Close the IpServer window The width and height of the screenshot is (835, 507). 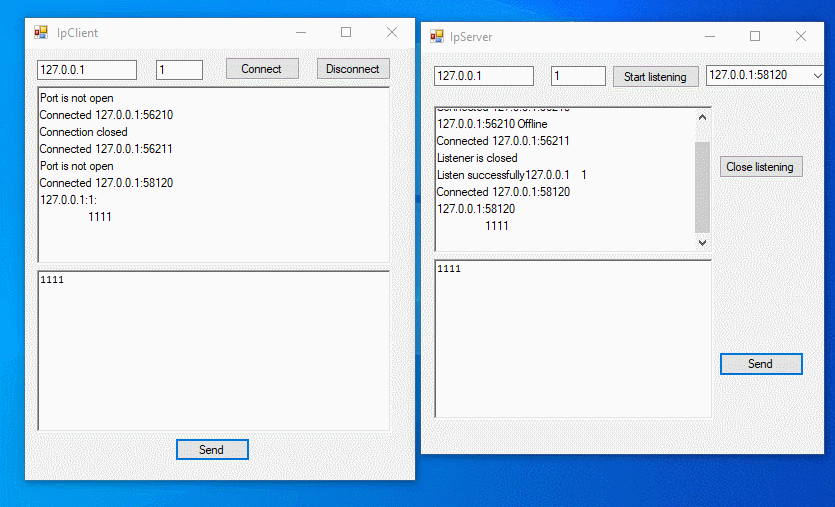(801, 36)
